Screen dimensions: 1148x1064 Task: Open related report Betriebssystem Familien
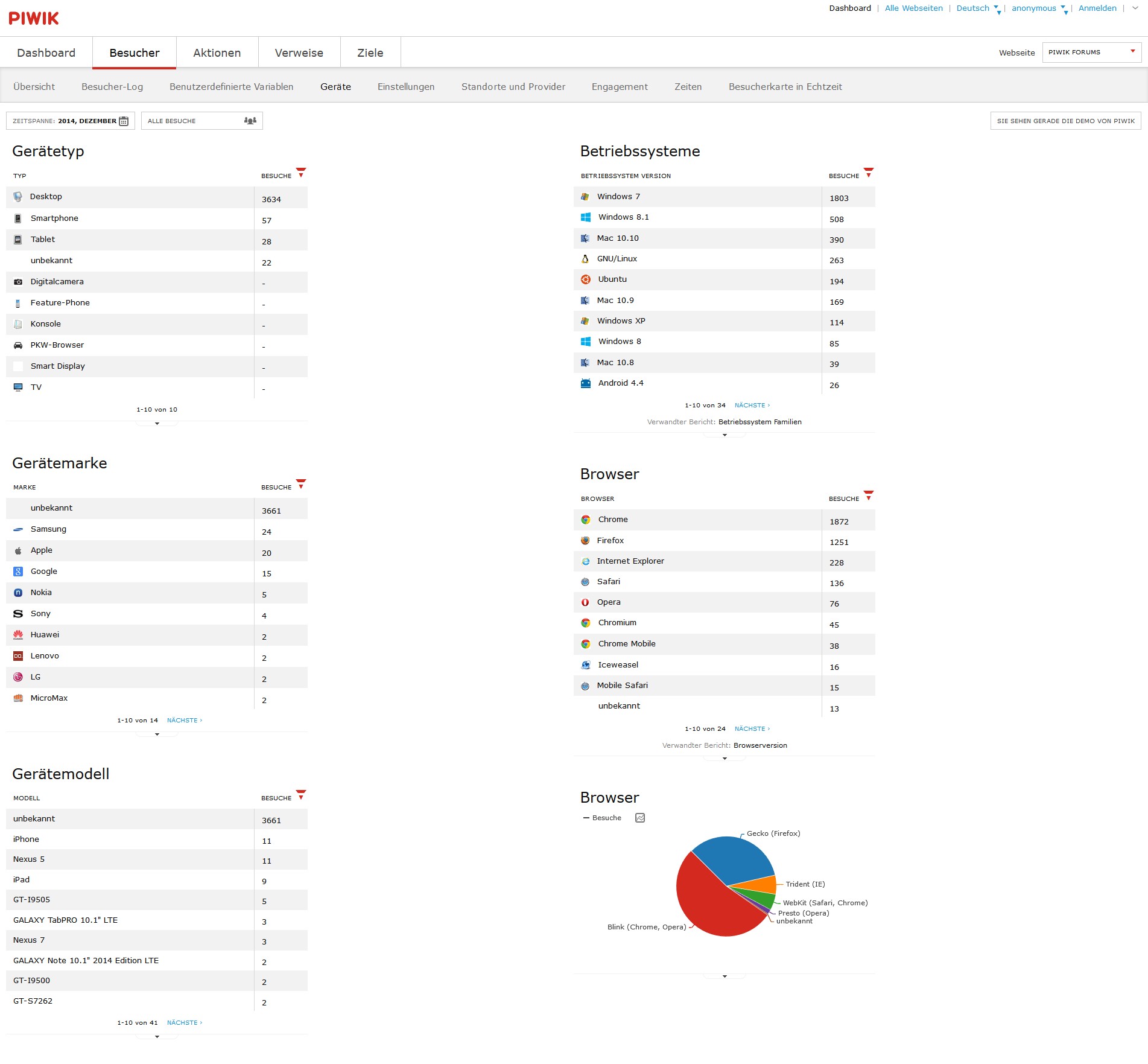[760, 422]
